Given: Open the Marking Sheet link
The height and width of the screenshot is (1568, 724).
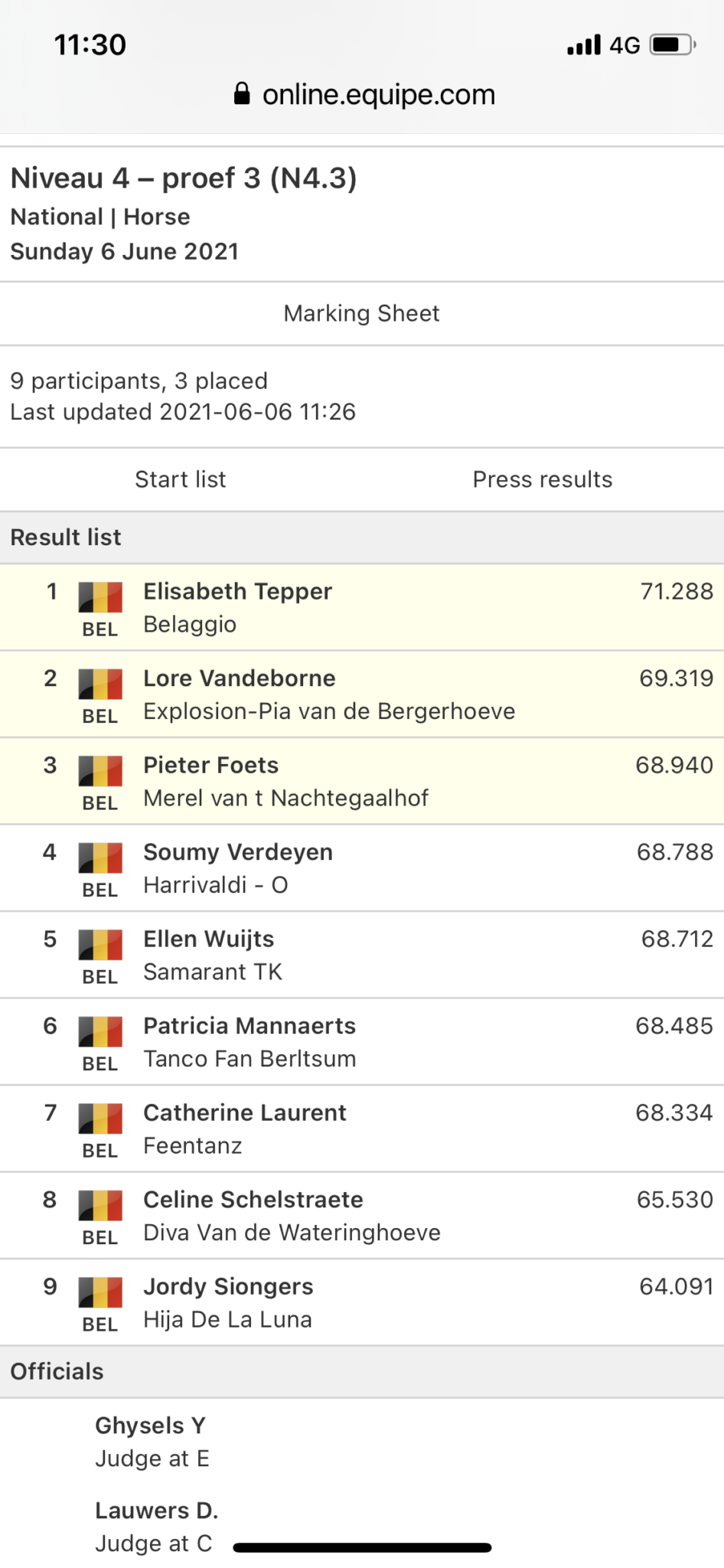Looking at the screenshot, I should click(361, 313).
